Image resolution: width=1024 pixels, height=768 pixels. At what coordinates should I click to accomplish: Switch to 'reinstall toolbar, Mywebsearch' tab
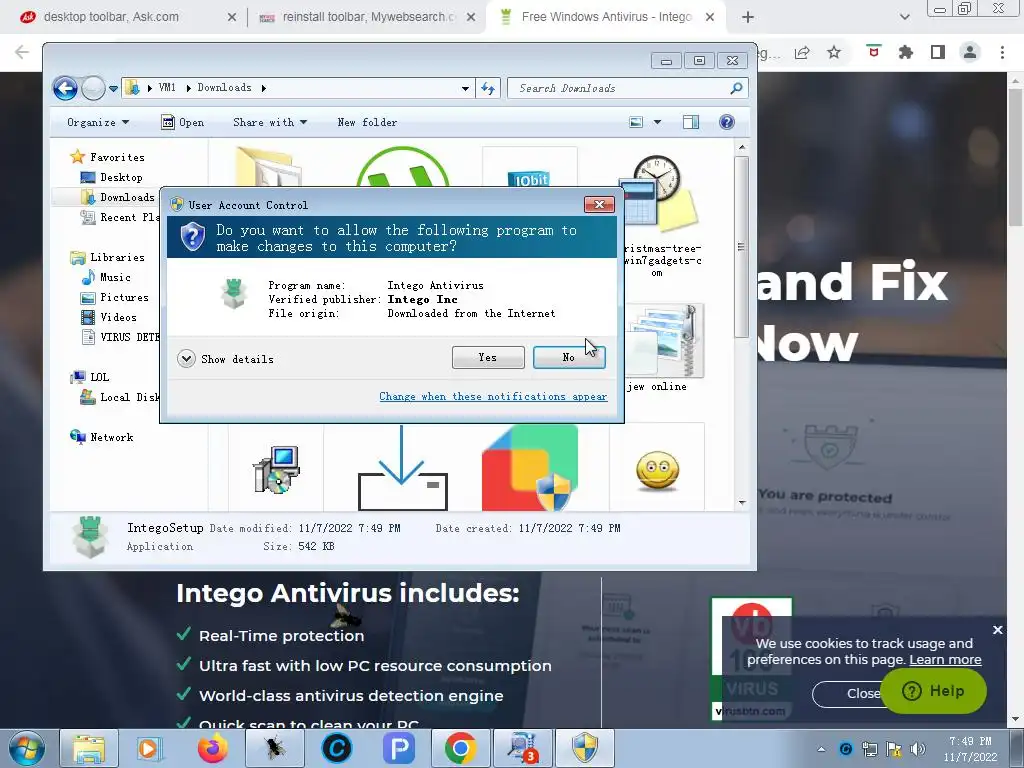[x=369, y=17]
